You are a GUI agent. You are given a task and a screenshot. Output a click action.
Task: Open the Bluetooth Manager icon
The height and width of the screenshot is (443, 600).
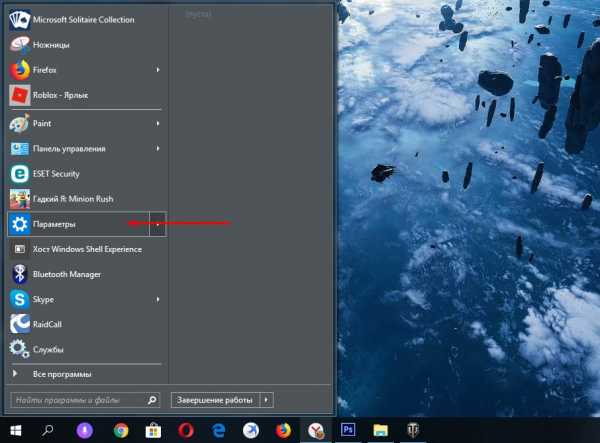point(20,274)
